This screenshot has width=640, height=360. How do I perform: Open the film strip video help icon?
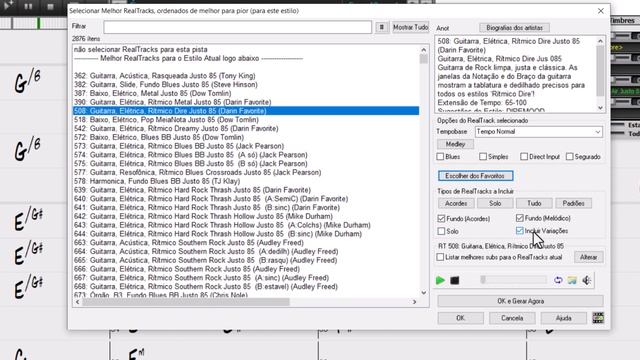[x=598, y=318]
